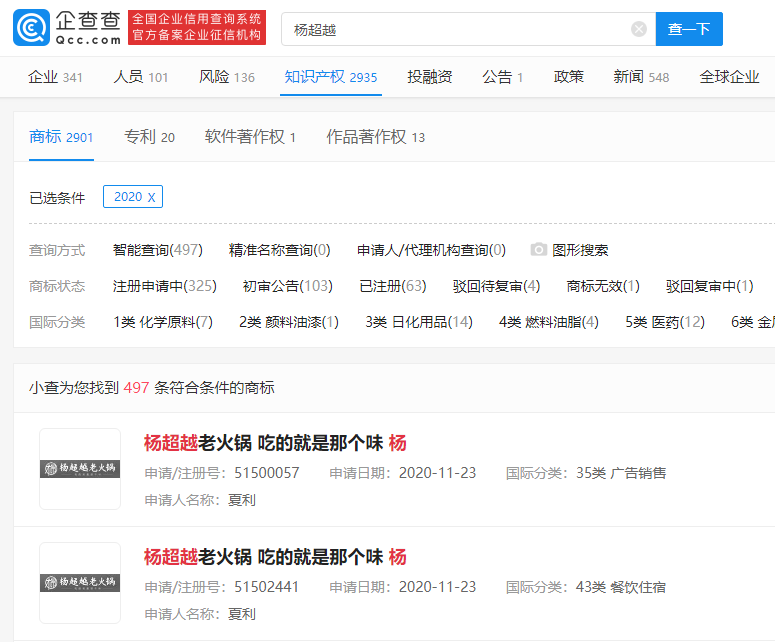The height and width of the screenshot is (642, 775).
Task: Filter by 已注册 trademark status
Action: click(392, 286)
